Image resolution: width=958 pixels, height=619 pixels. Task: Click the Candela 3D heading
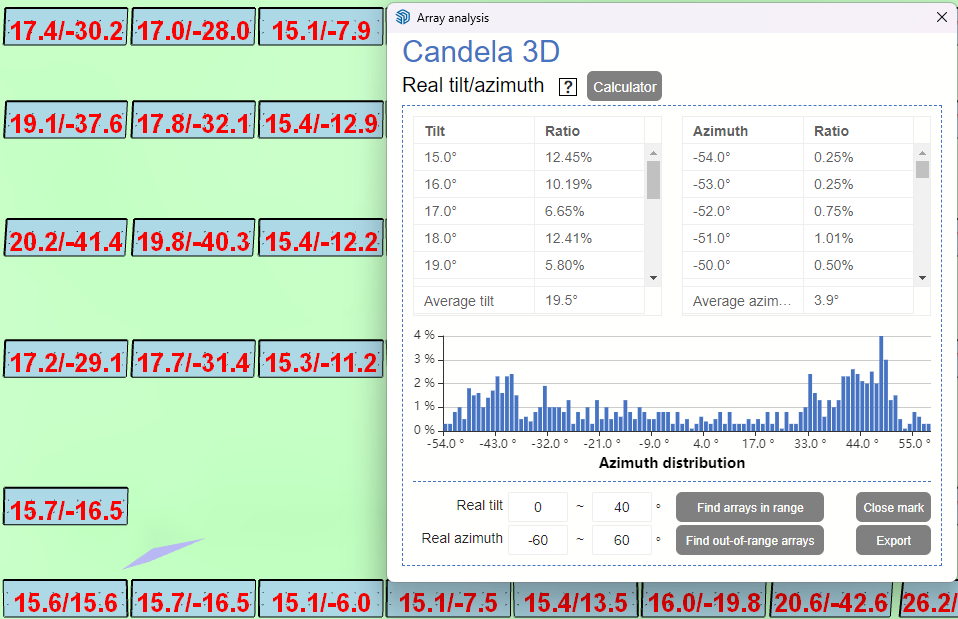tap(481, 51)
